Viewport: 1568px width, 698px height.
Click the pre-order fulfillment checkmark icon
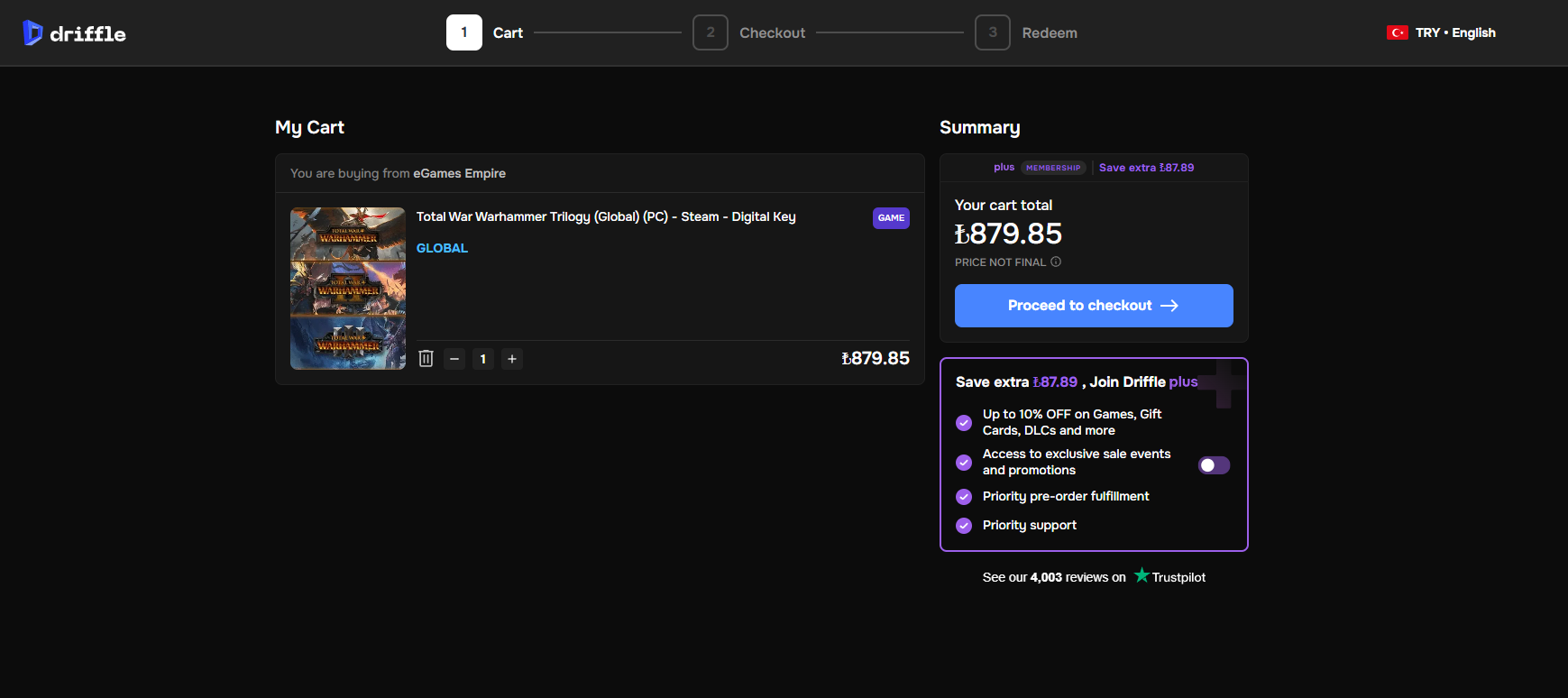964,497
